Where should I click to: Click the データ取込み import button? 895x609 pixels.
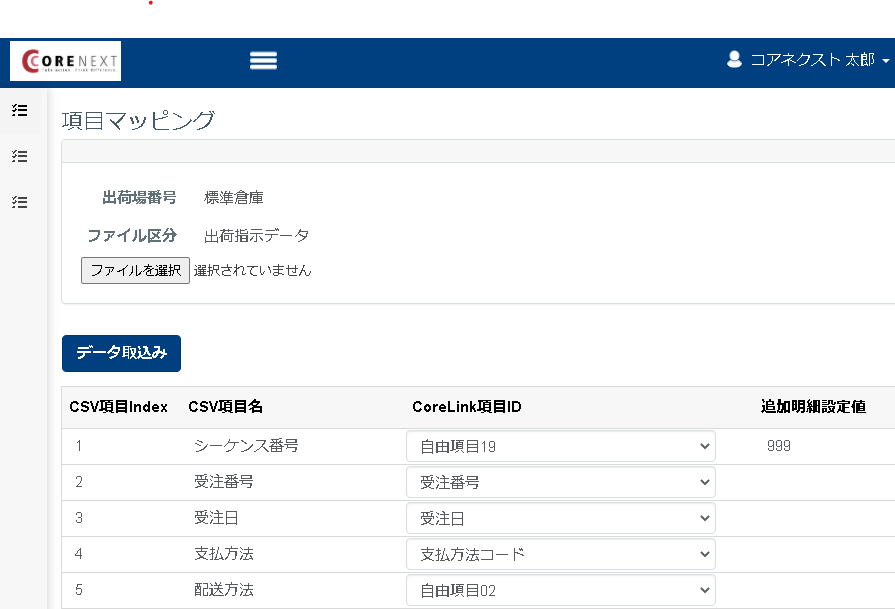click(x=122, y=353)
